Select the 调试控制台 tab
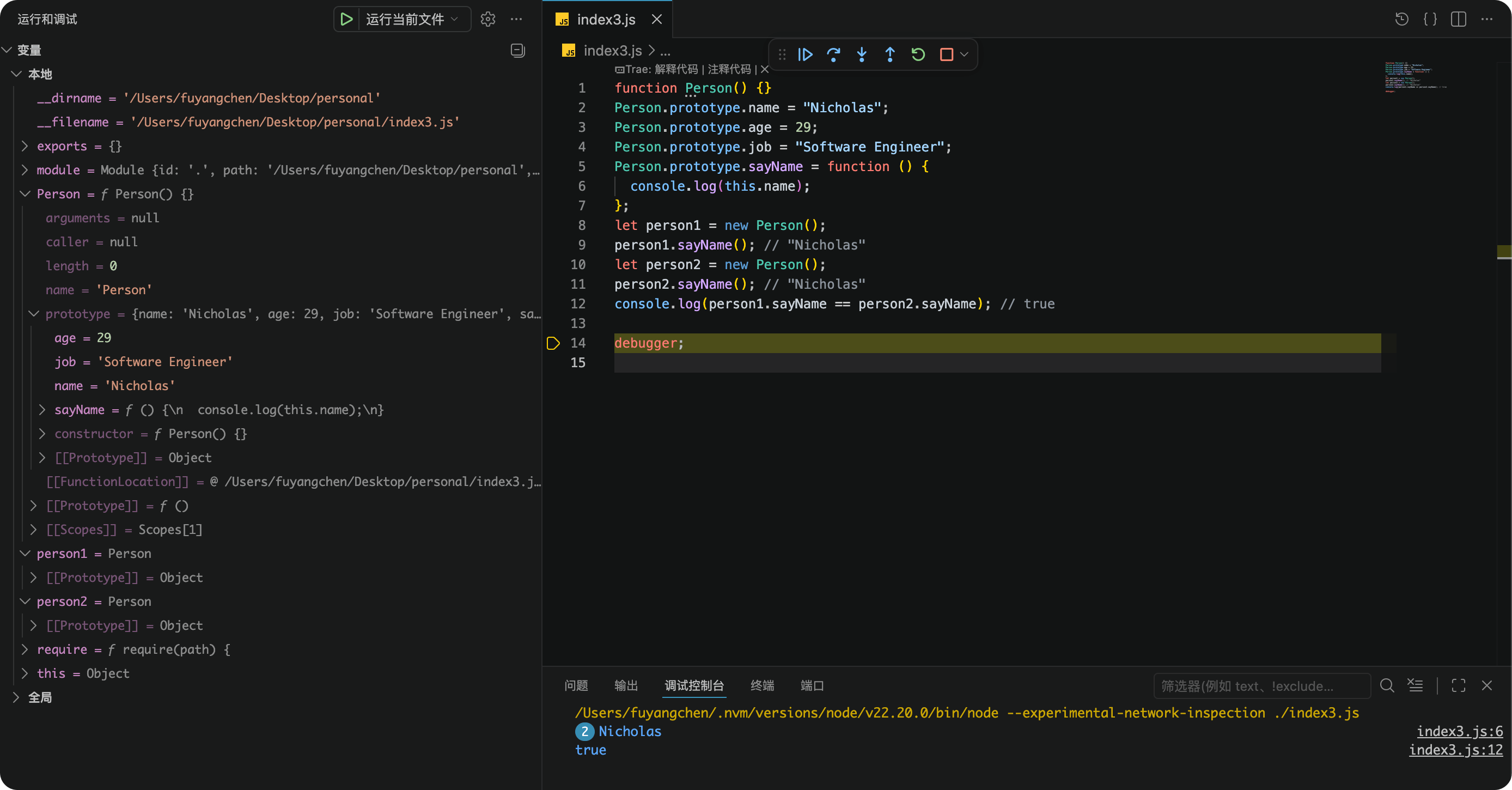 coord(694,685)
